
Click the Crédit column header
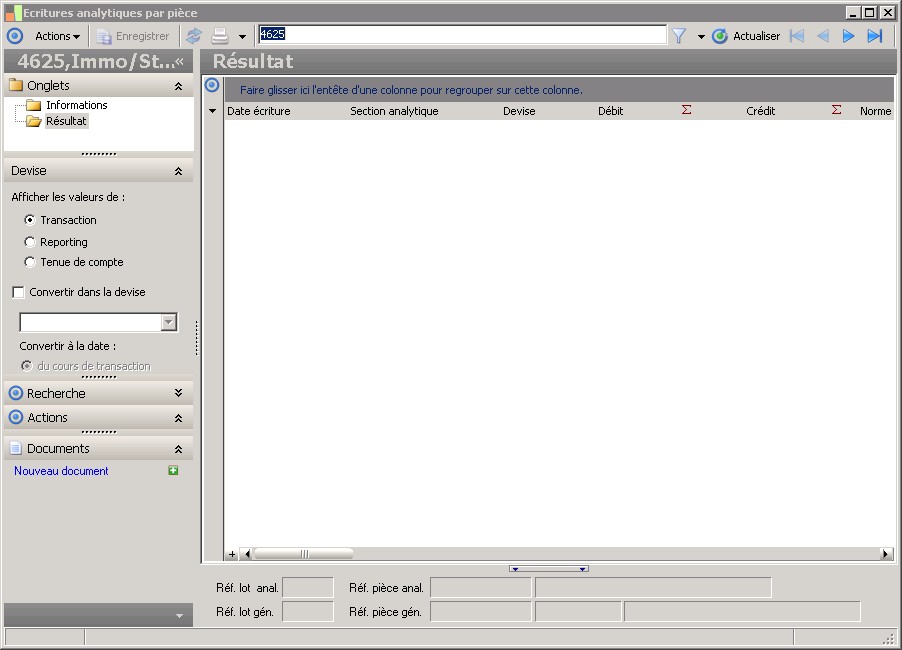point(760,111)
